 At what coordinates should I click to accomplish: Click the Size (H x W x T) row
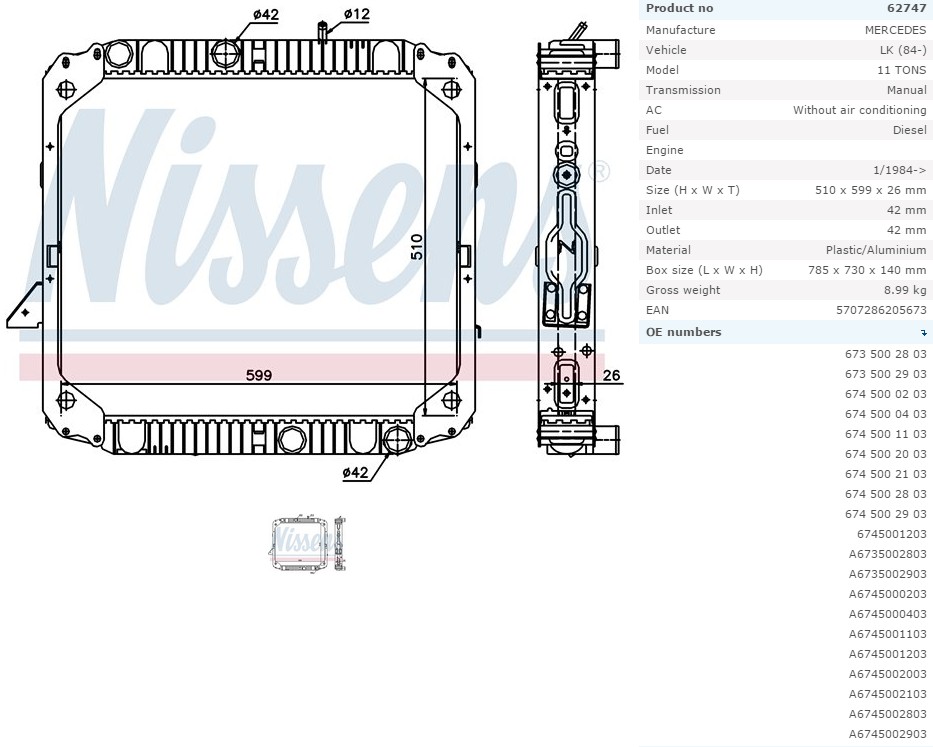785,190
